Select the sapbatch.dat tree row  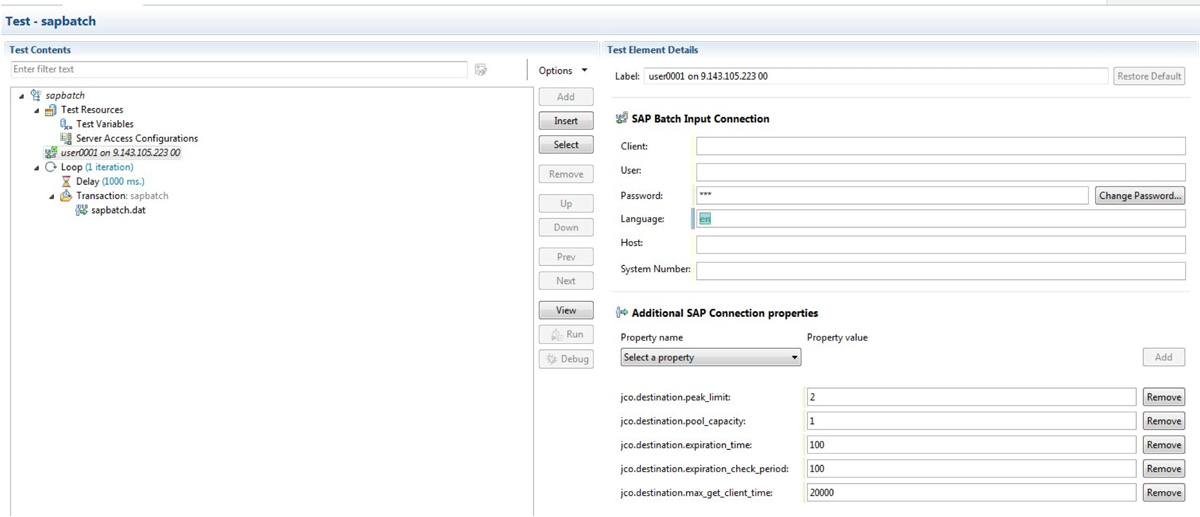(x=110, y=210)
